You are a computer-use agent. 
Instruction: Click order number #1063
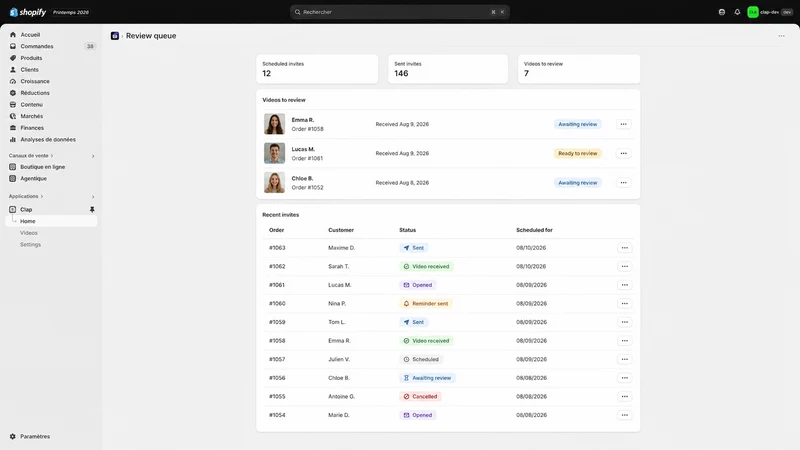pos(277,248)
